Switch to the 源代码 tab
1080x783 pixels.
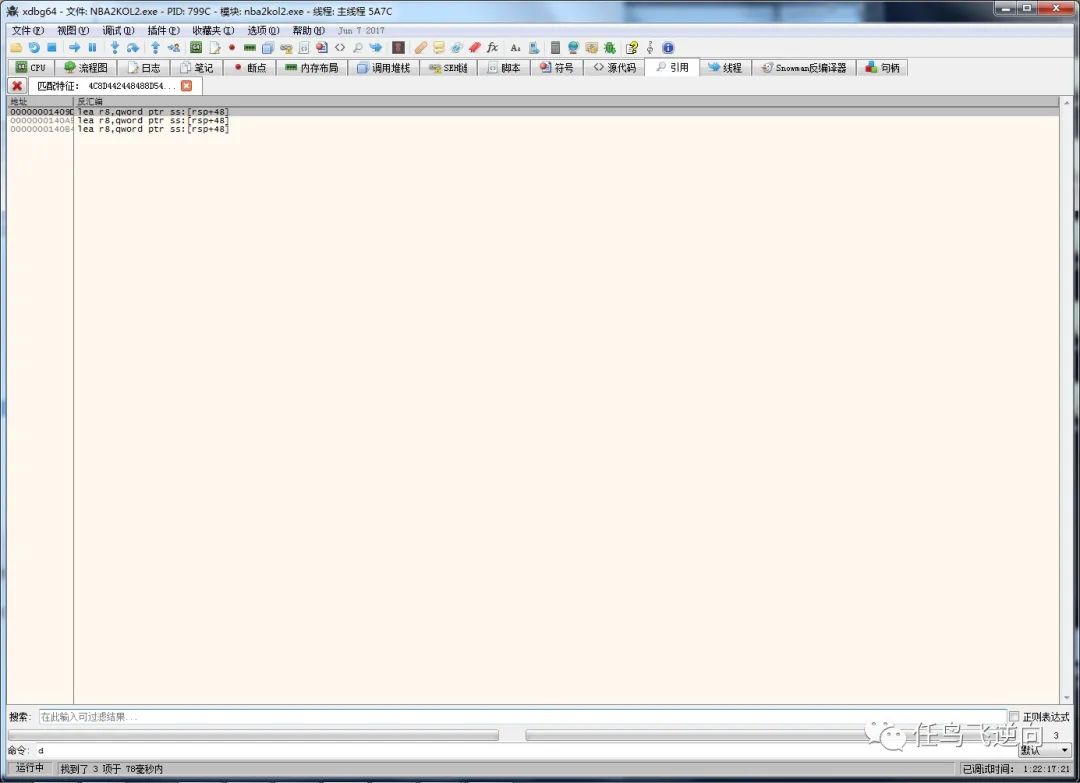pyautogui.click(x=615, y=67)
